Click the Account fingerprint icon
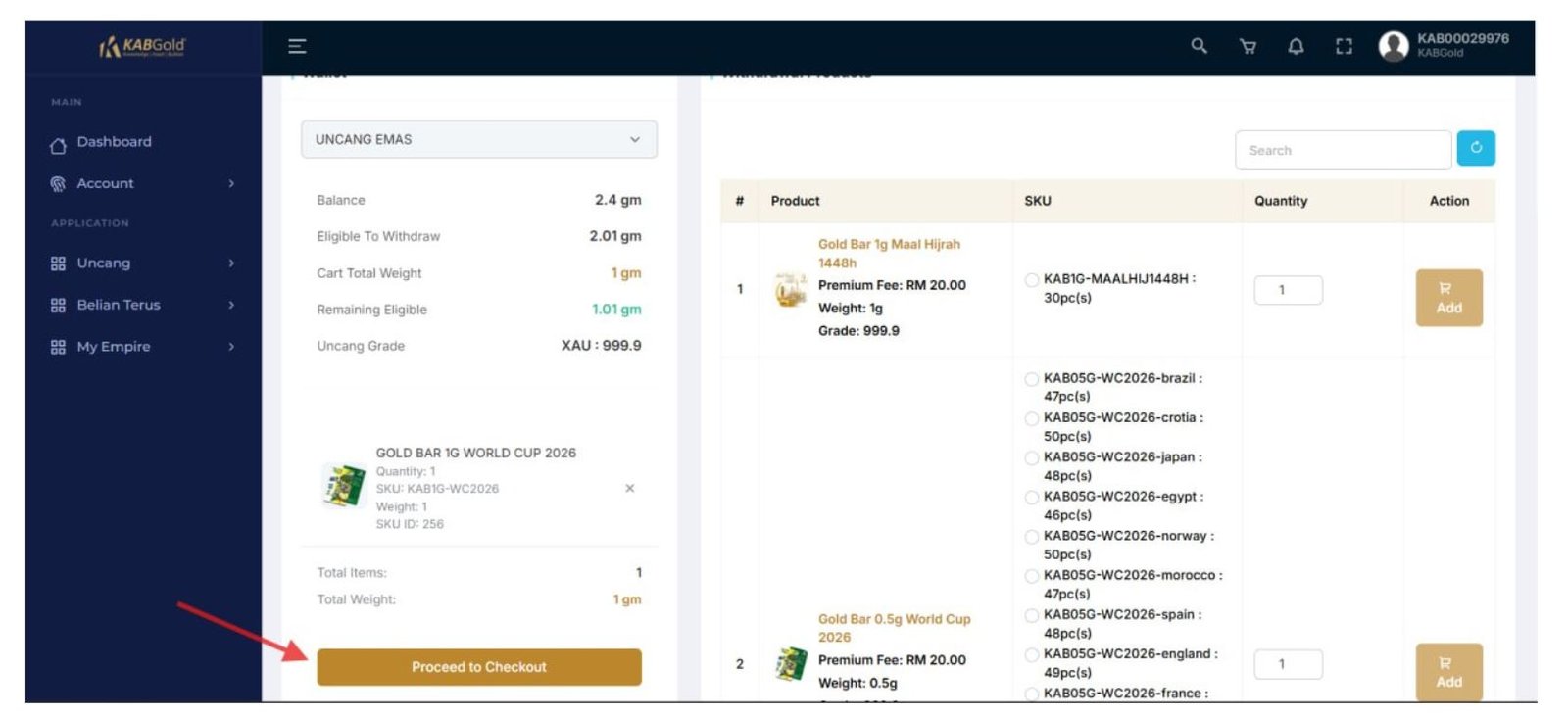The height and width of the screenshot is (718, 1568). click(58, 184)
